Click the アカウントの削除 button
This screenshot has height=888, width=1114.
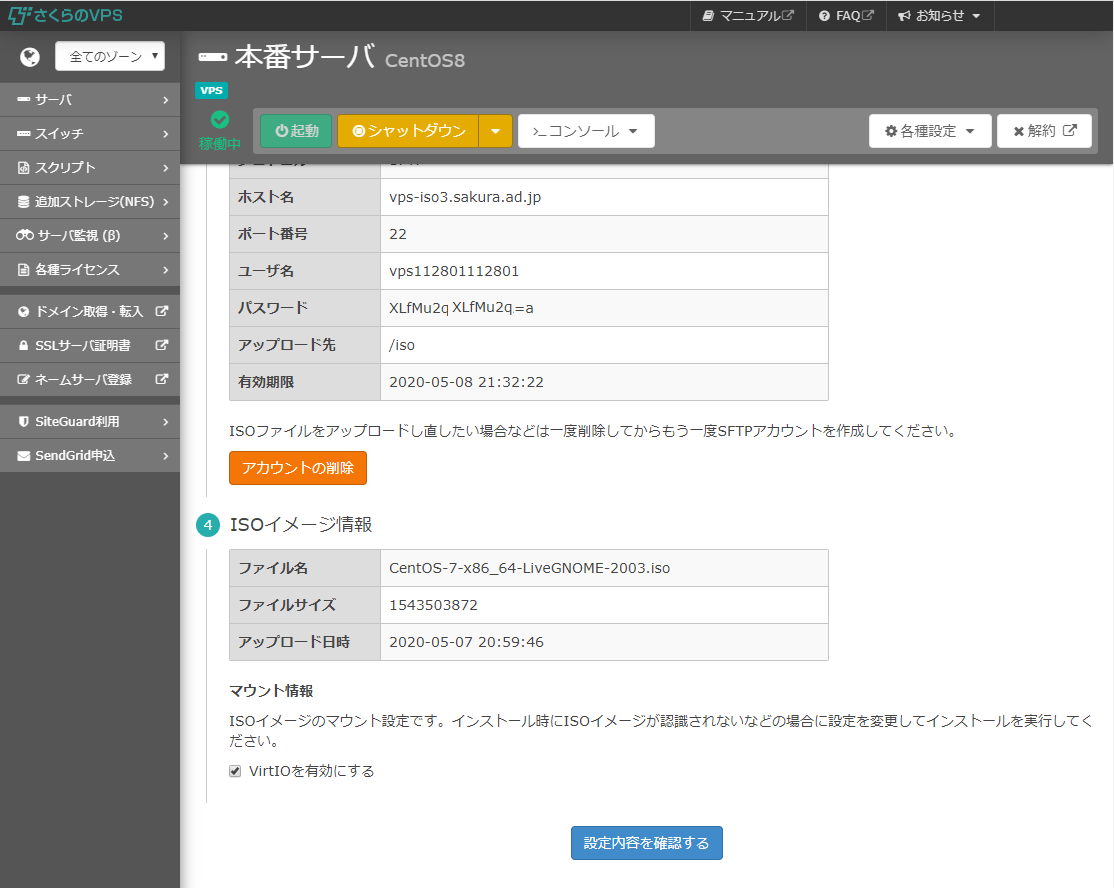298,468
